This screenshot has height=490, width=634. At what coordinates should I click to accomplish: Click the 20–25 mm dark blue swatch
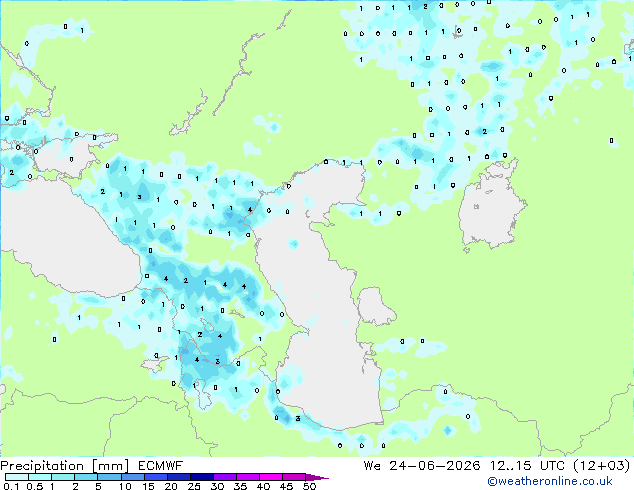[178, 477]
